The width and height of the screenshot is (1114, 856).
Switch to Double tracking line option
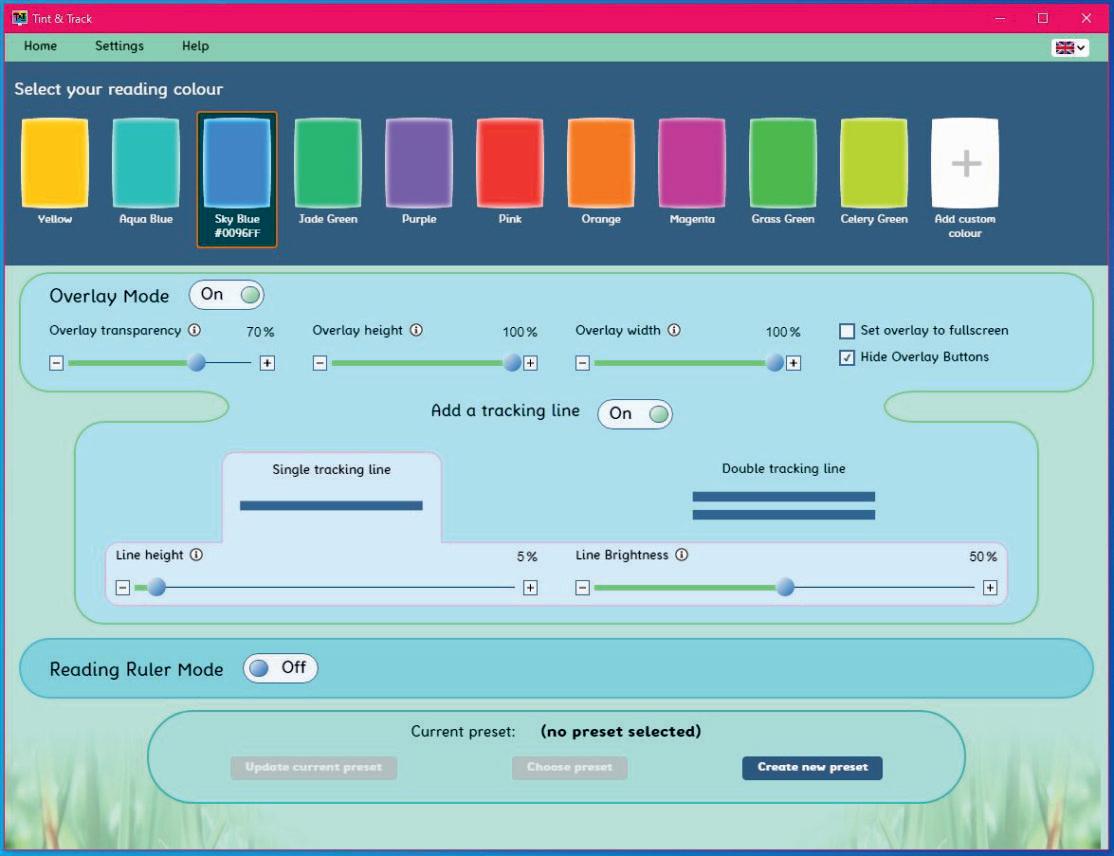(x=784, y=494)
